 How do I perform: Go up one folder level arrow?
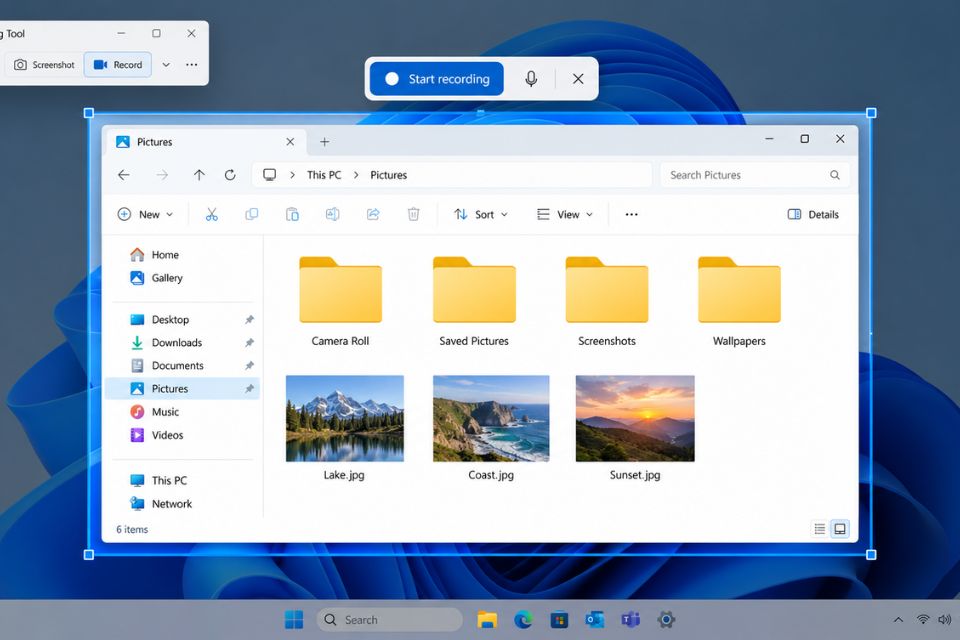coord(199,175)
